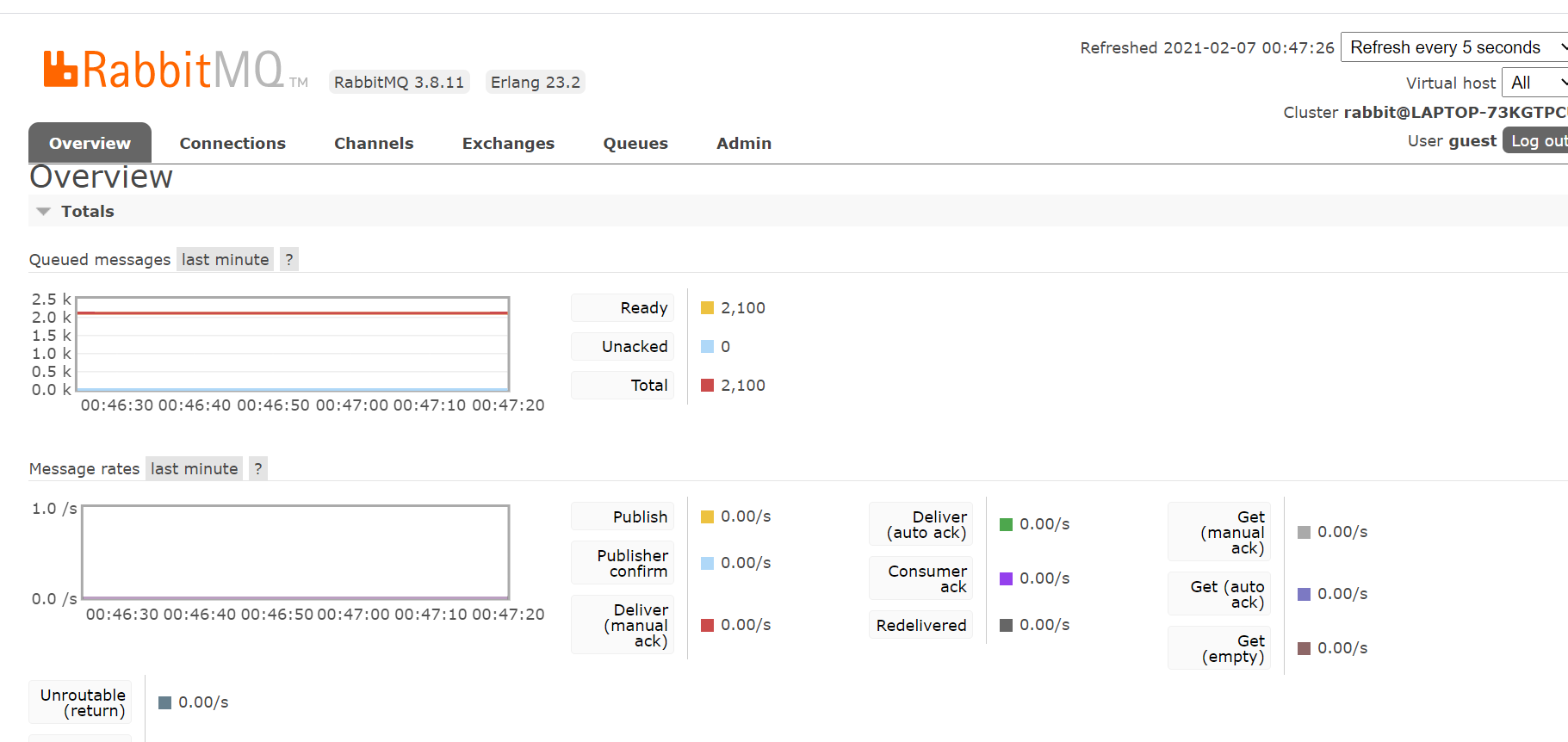
Task: Click the Get (empty) brown swatch
Action: tap(1304, 648)
